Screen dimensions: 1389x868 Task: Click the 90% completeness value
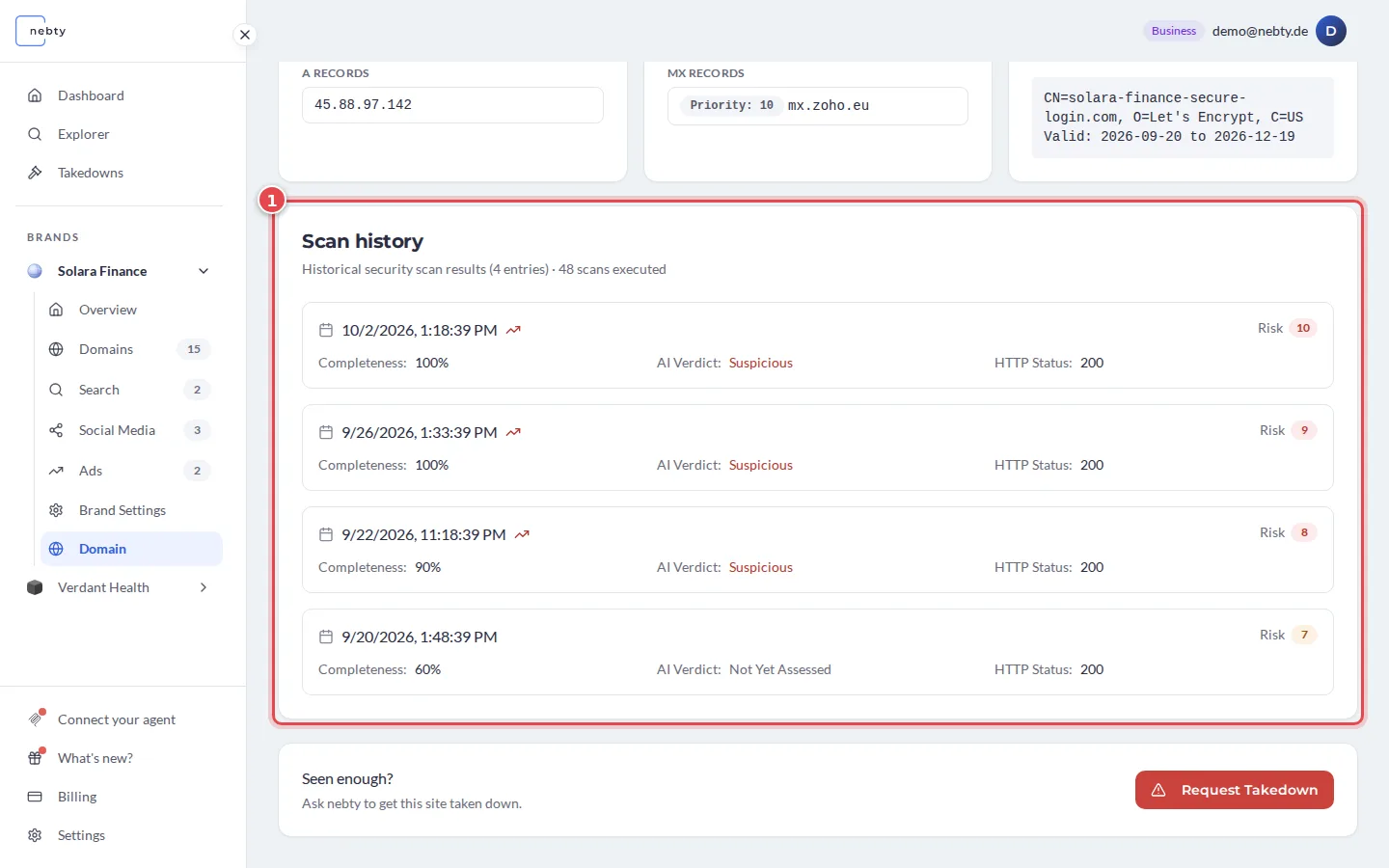coord(427,567)
